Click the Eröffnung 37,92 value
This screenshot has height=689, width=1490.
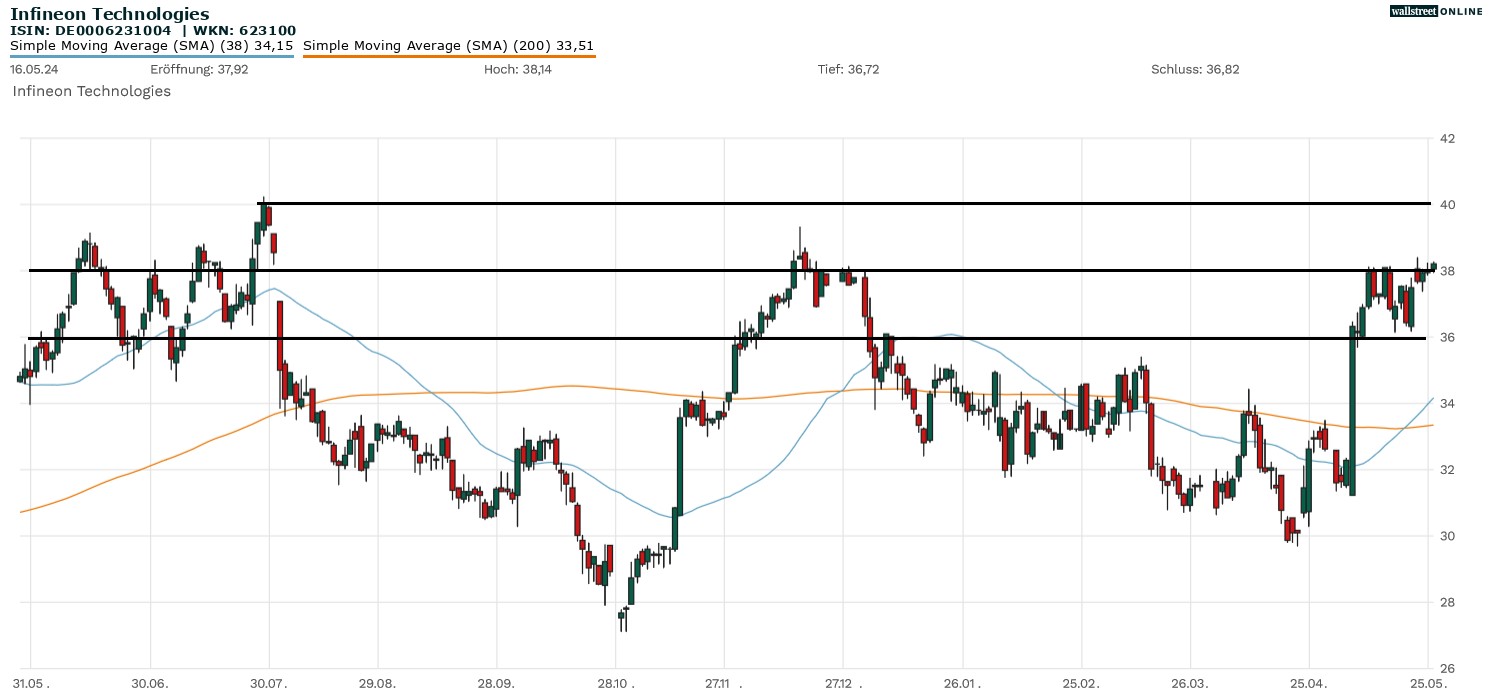(199, 69)
